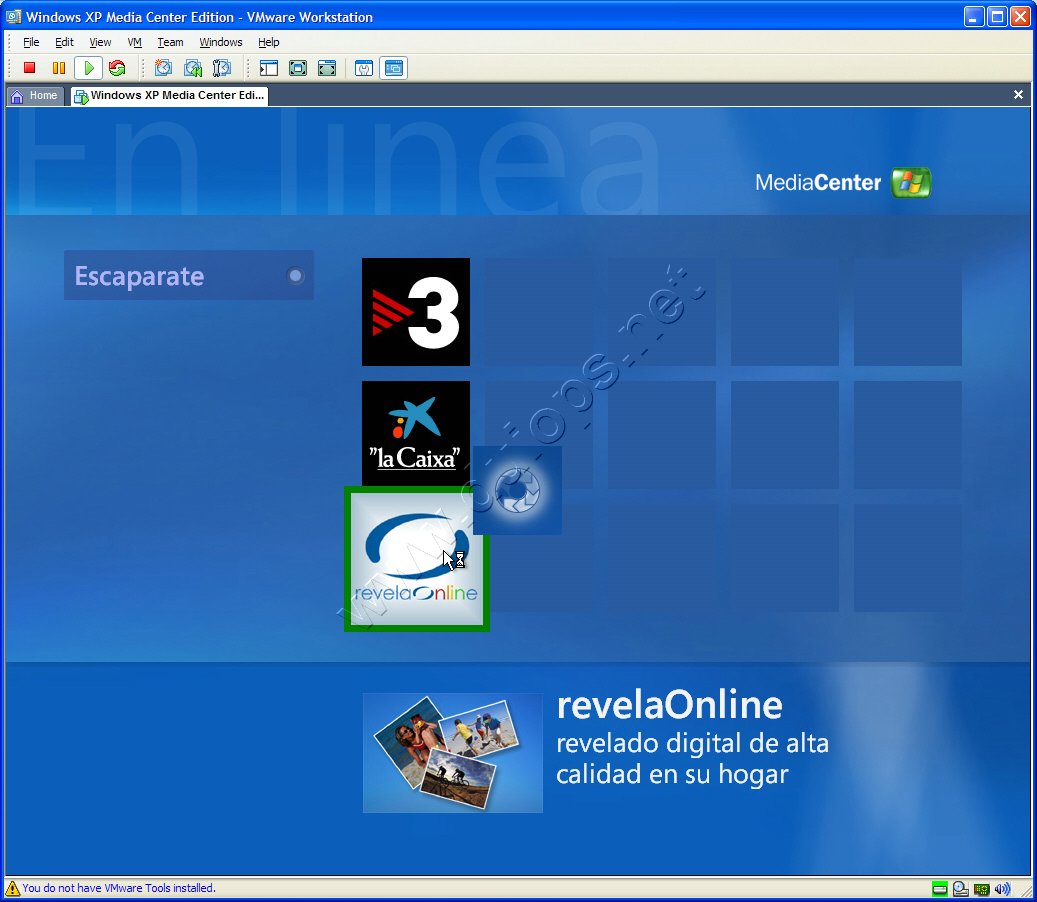Image resolution: width=1037 pixels, height=902 pixels.
Task: Click the yellow VMware Tools warning icon
Action: point(13,888)
